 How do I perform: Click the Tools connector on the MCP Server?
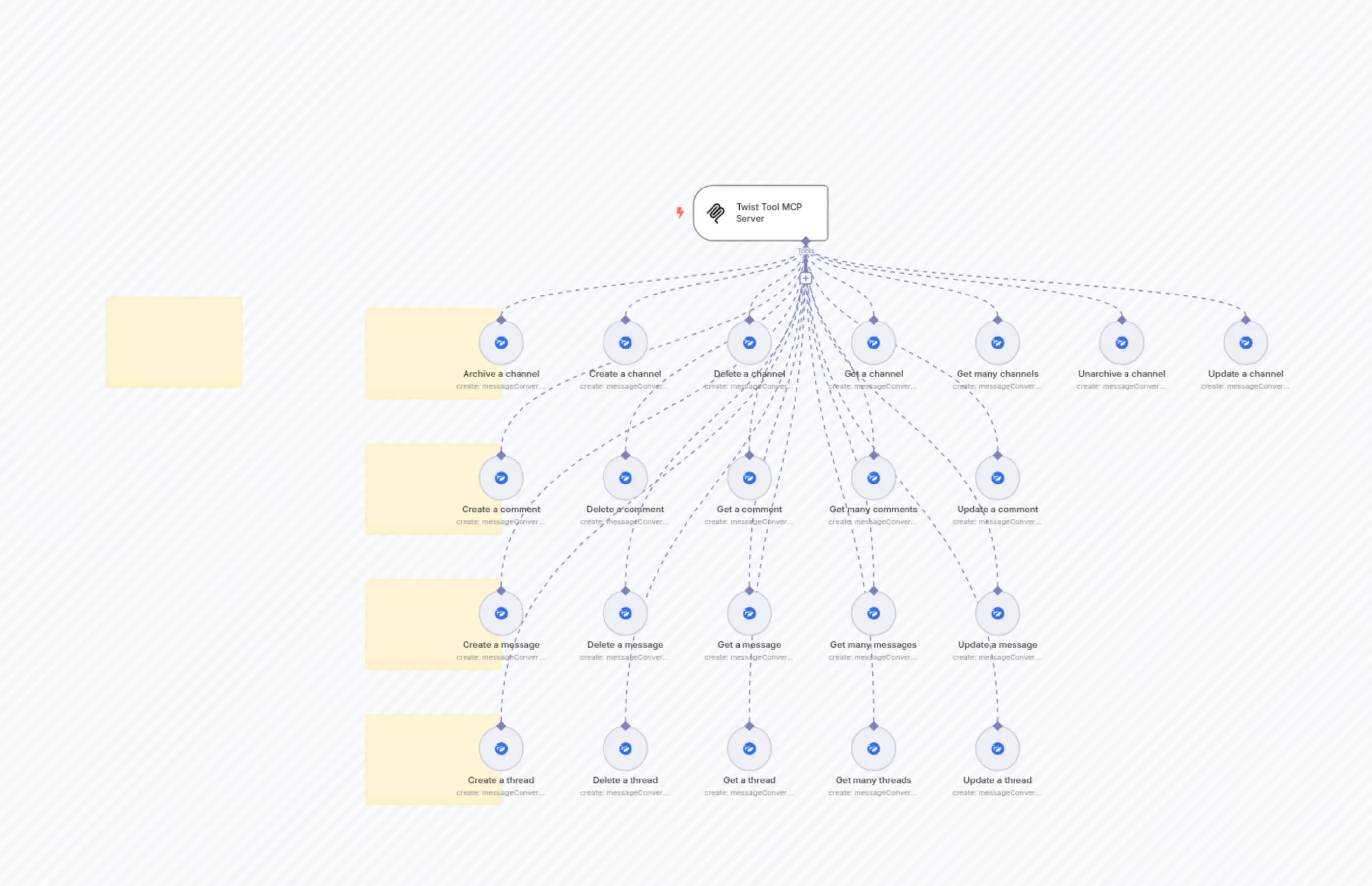(x=806, y=242)
